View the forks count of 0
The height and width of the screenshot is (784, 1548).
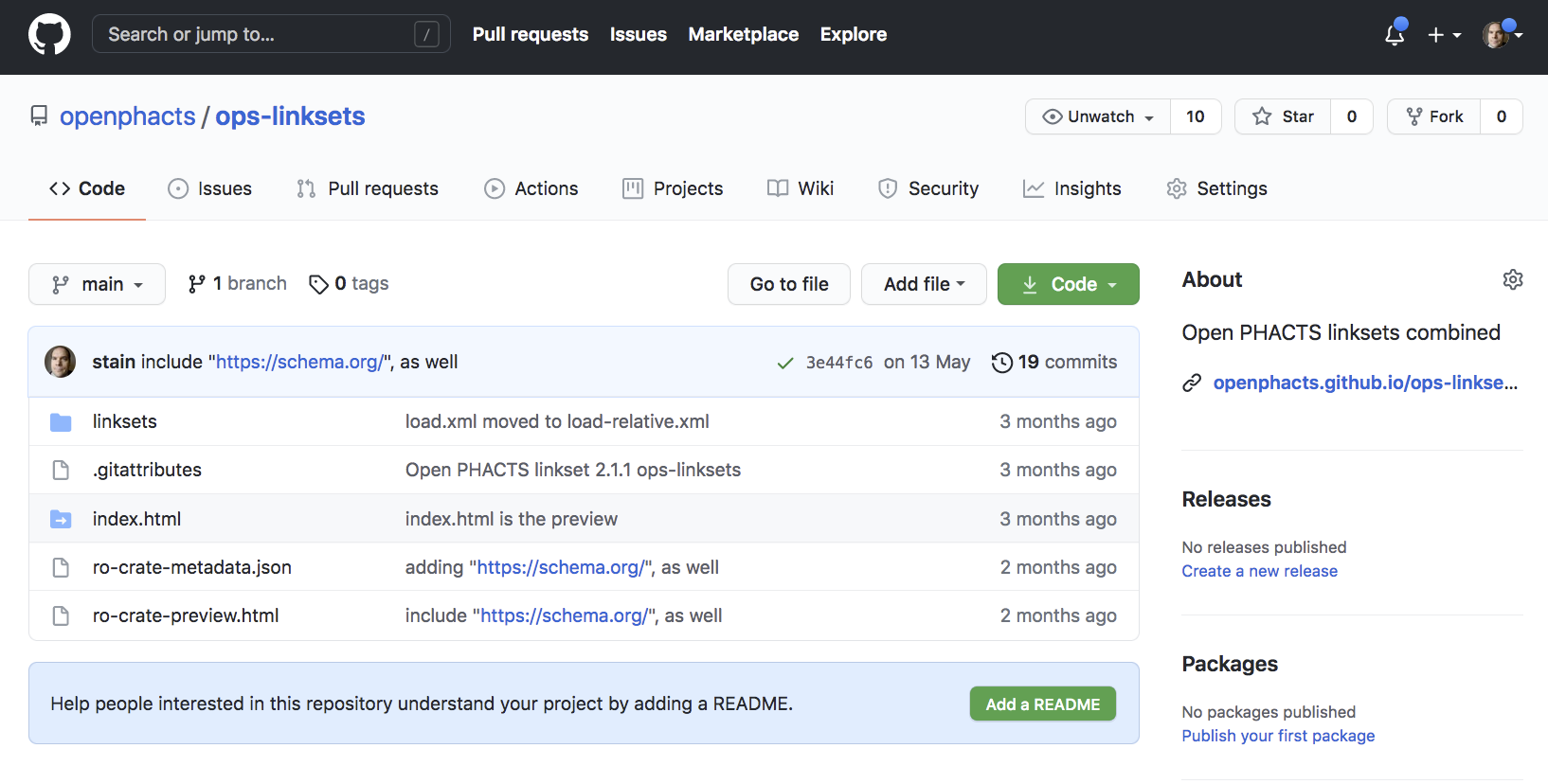tap(1502, 116)
